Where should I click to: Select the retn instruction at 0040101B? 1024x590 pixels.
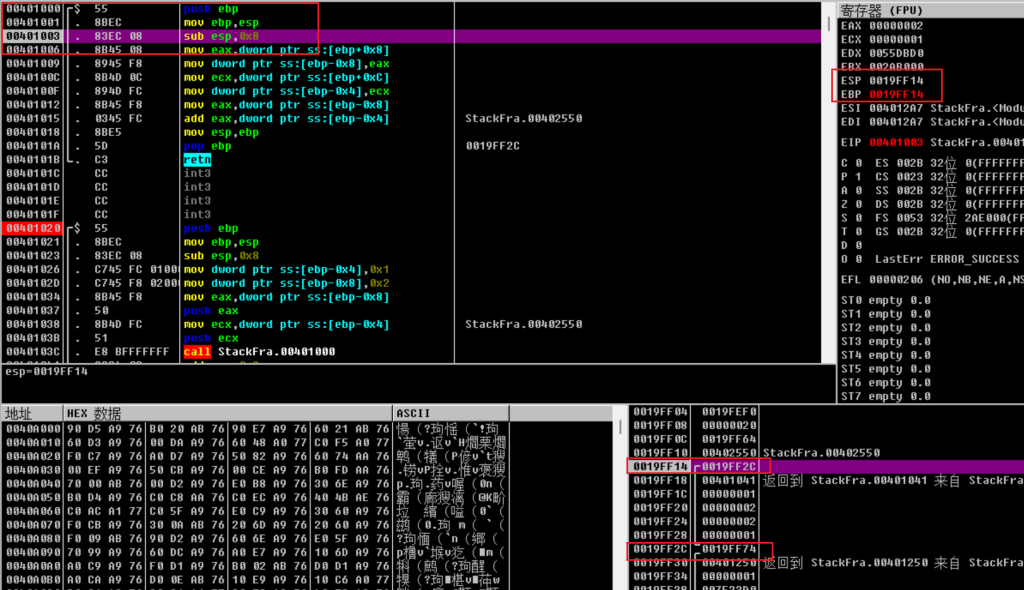197,160
